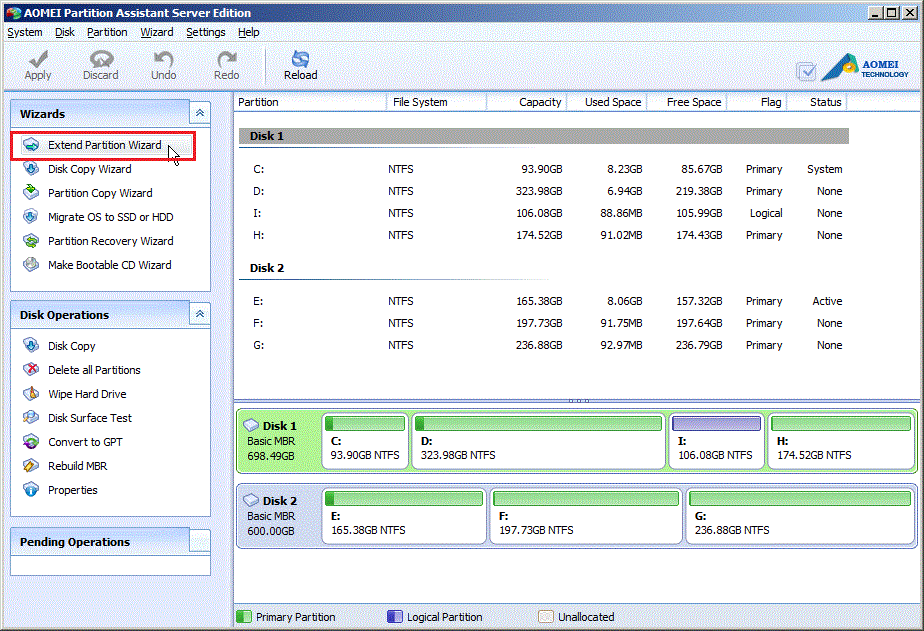The width and height of the screenshot is (924, 631).
Task: Choose Delete all Partitions
Action: [94, 370]
